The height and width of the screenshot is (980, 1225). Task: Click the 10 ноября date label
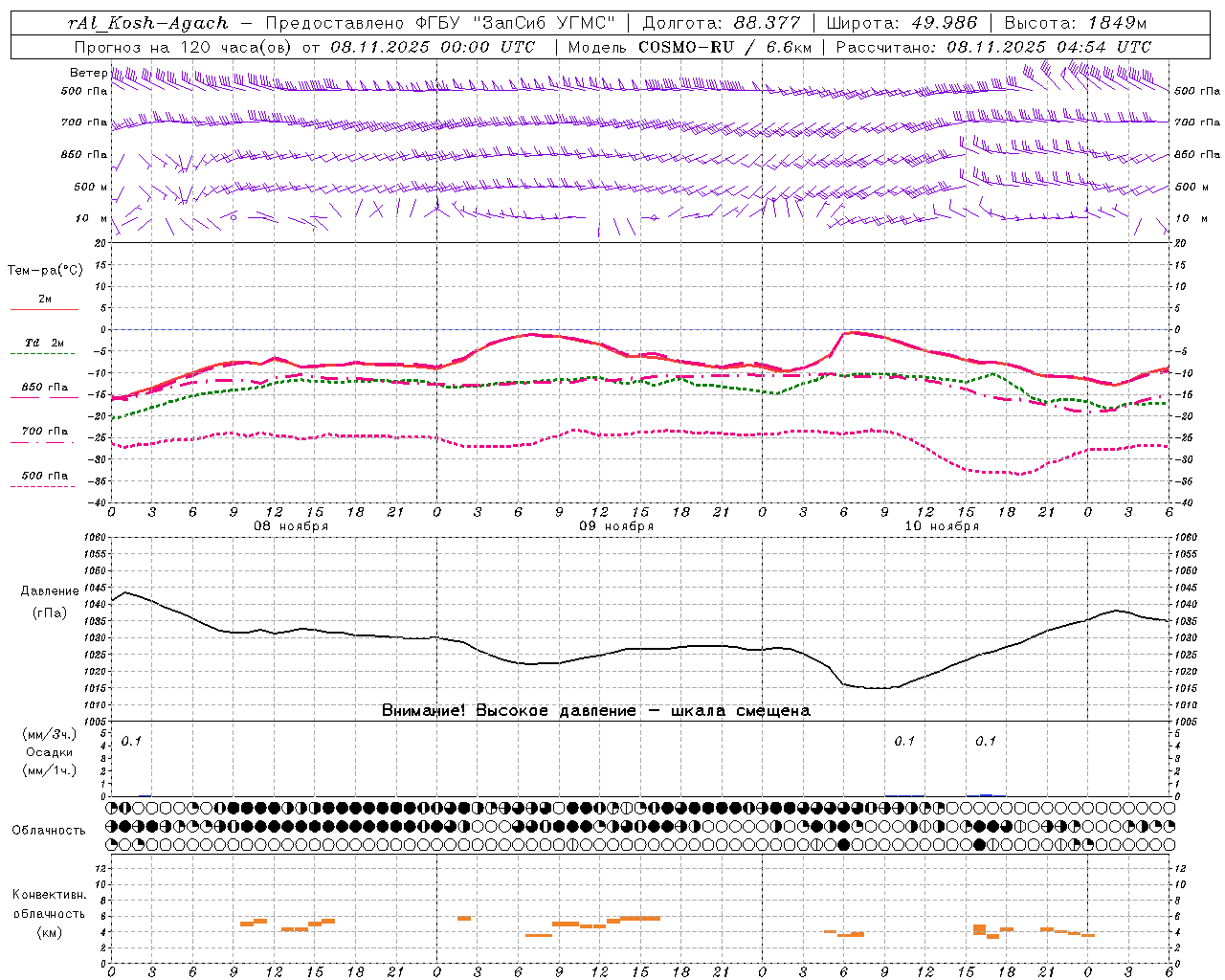[x=942, y=526]
